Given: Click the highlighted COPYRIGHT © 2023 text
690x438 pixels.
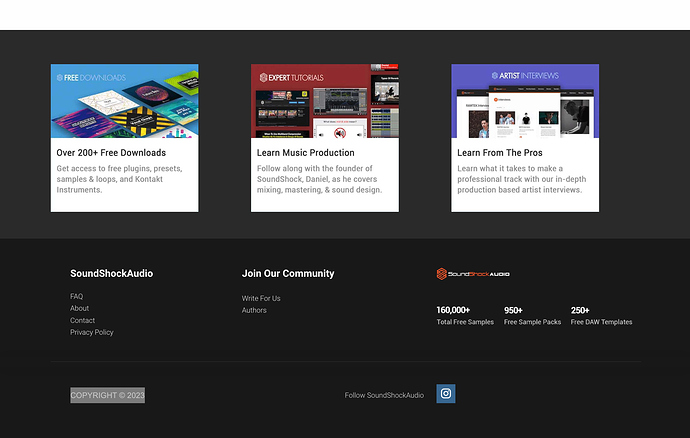Looking at the screenshot, I should tap(107, 395).
